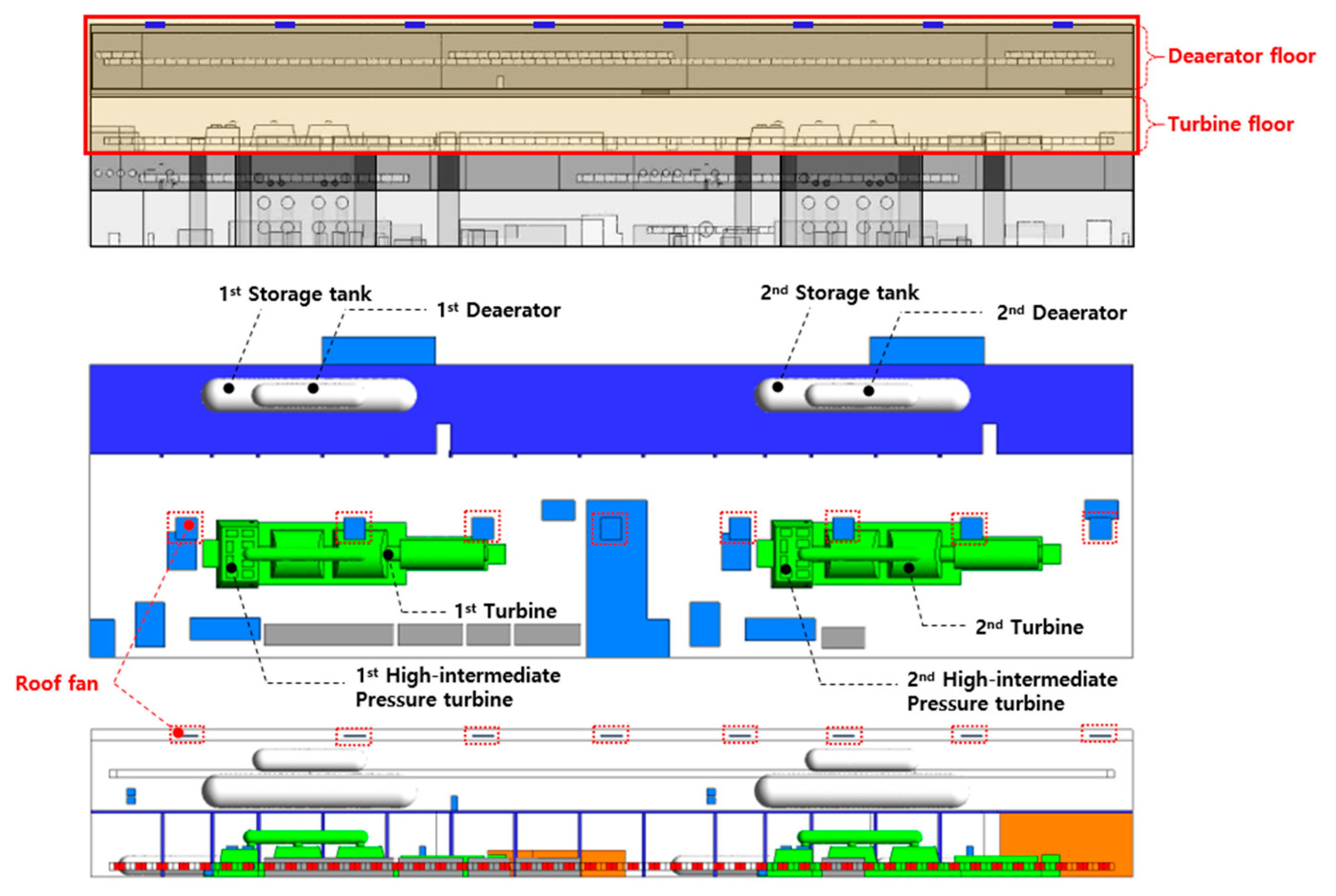Click the 1st Turbine marker dot
The image size is (1336, 896).
[x=388, y=554]
